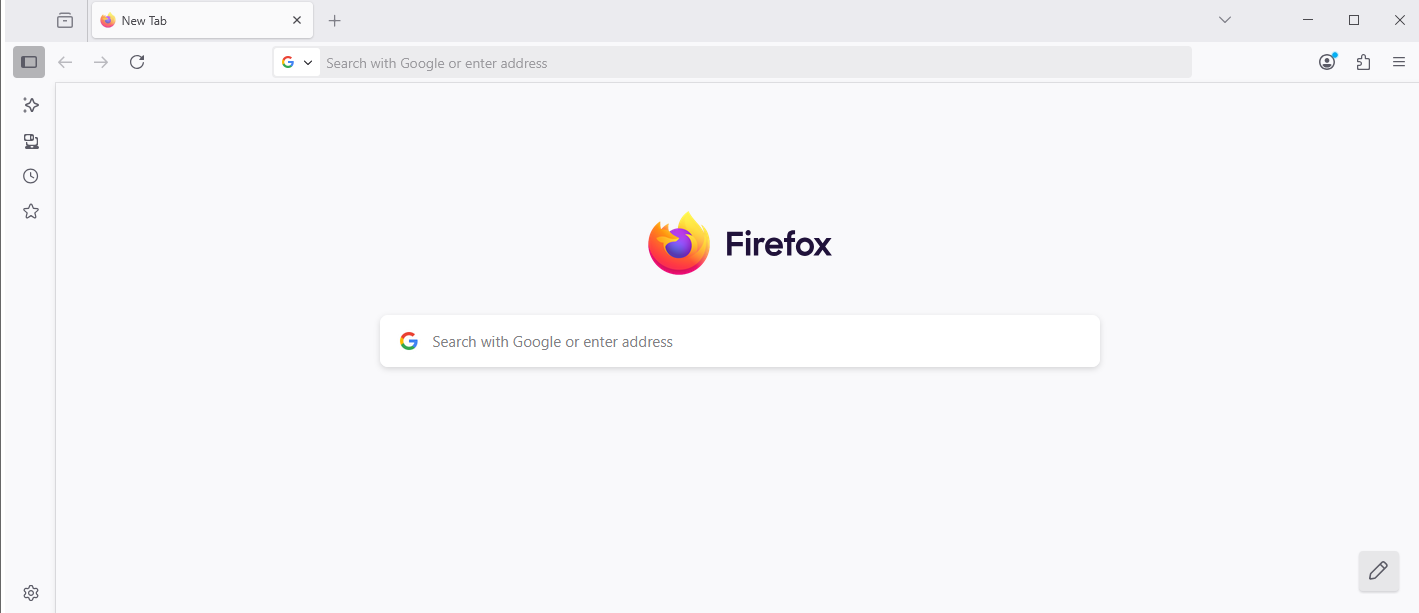
Task: Focus the address bar at the top
Action: (750, 62)
